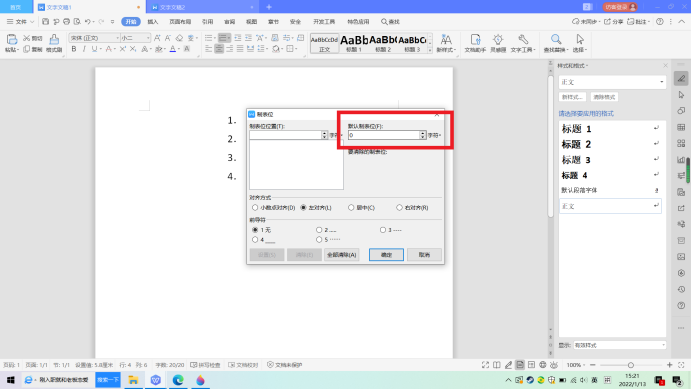Click the Center align paragraph icon
Viewport: 692px width, 389px height.
(x=219, y=49)
